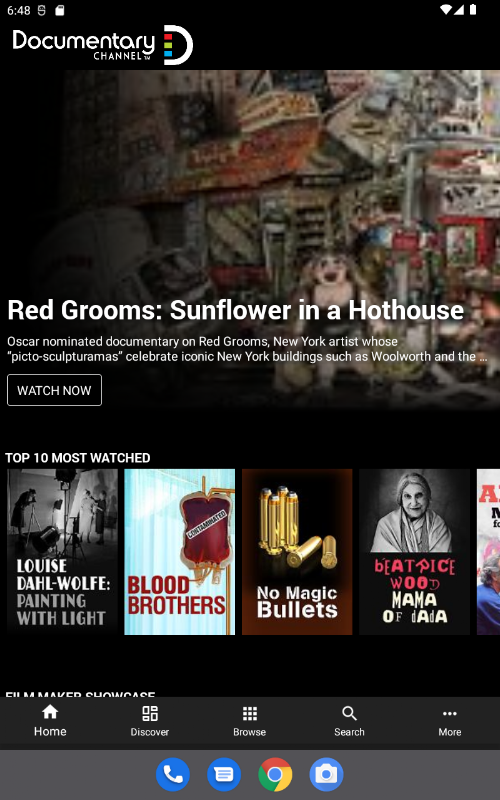The image size is (500, 800).
Task: Tap the Home icon in bottom navigation
Action: (x=50, y=712)
